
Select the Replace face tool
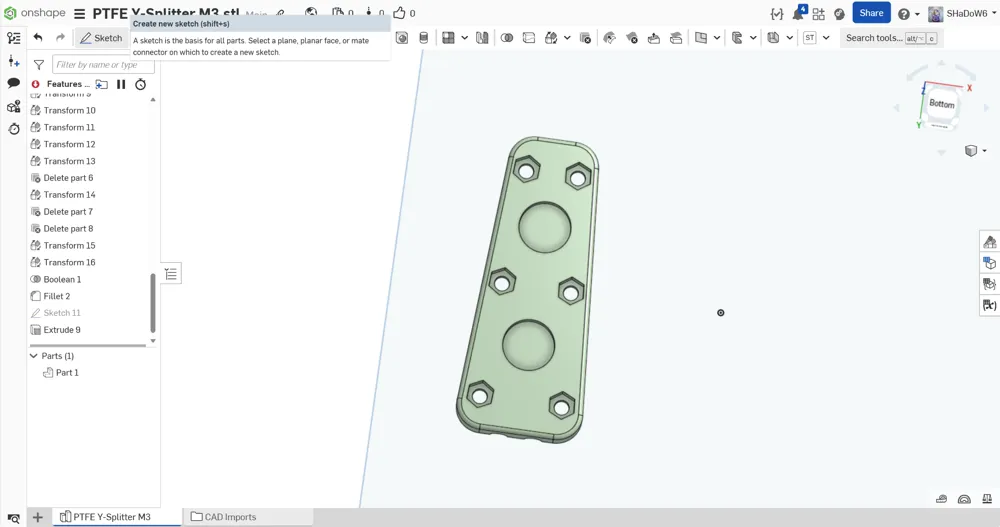(676, 38)
